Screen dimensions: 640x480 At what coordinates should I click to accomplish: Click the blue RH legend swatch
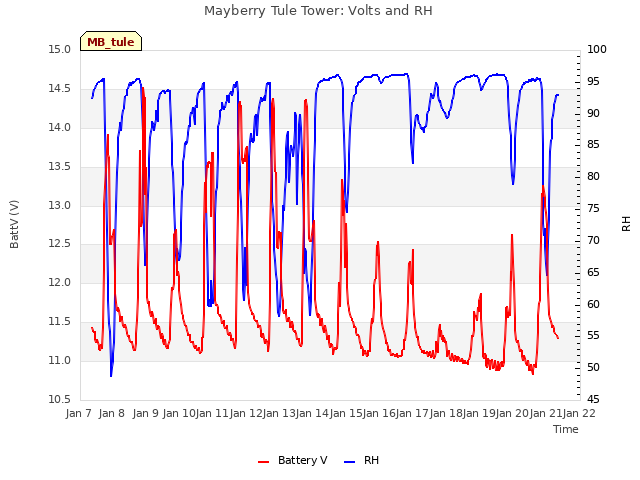click(350, 462)
